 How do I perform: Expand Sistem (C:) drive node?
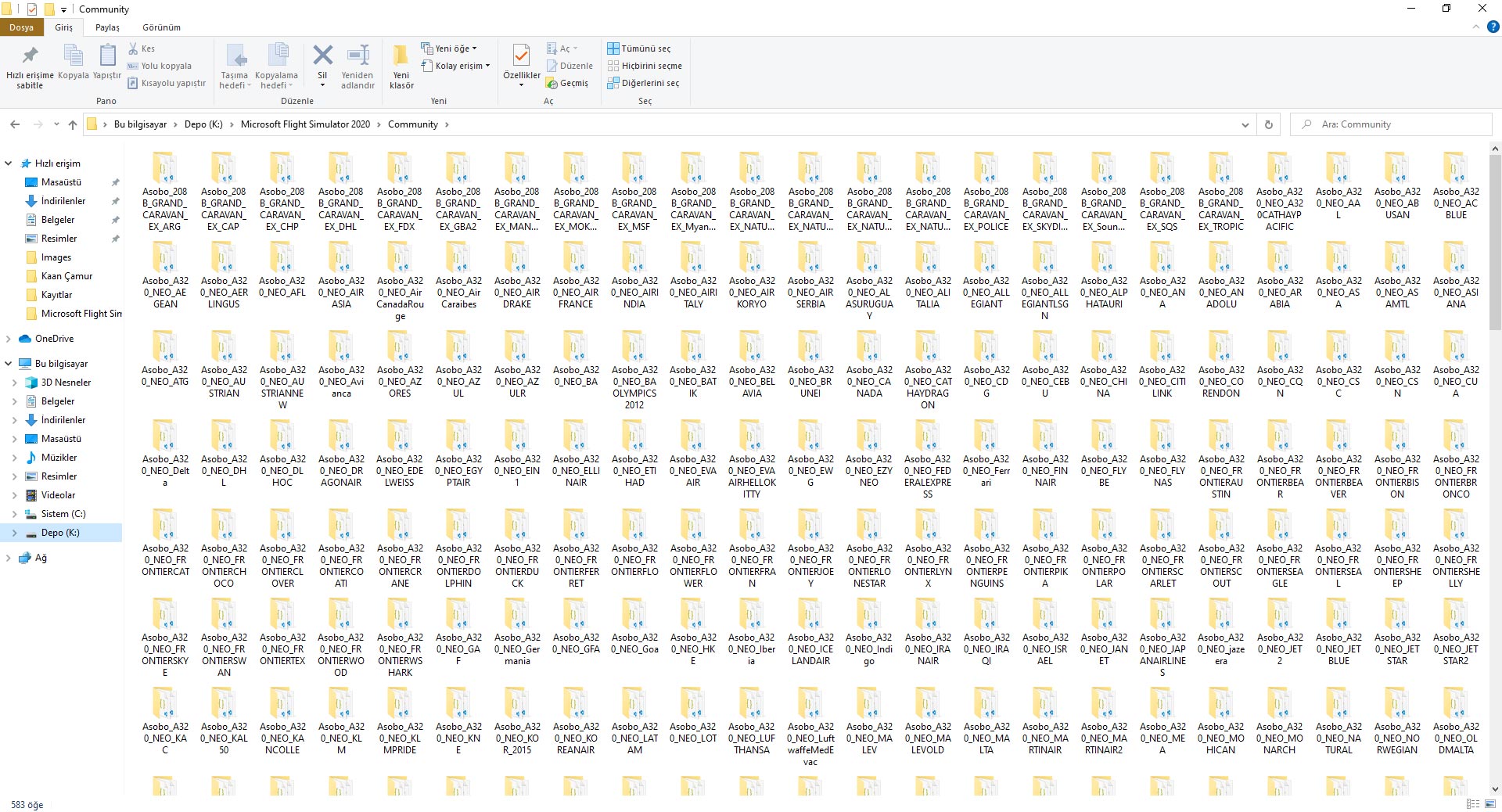[14, 514]
